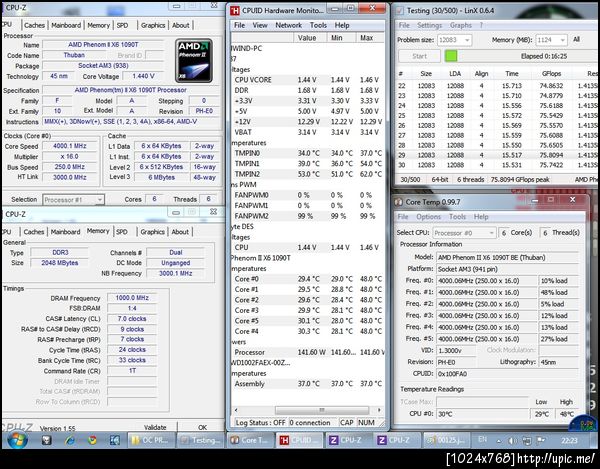The width and height of the screenshot is (600, 469).
Task: Click the AMD Phenom II logo in CPU-Z
Action: [x=194, y=60]
